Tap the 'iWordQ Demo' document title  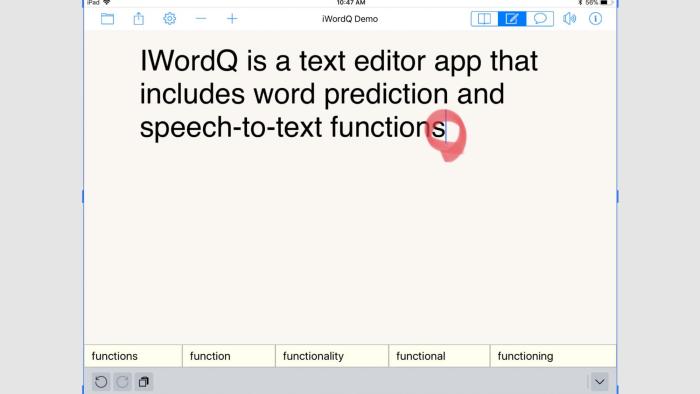tap(350, 19)
